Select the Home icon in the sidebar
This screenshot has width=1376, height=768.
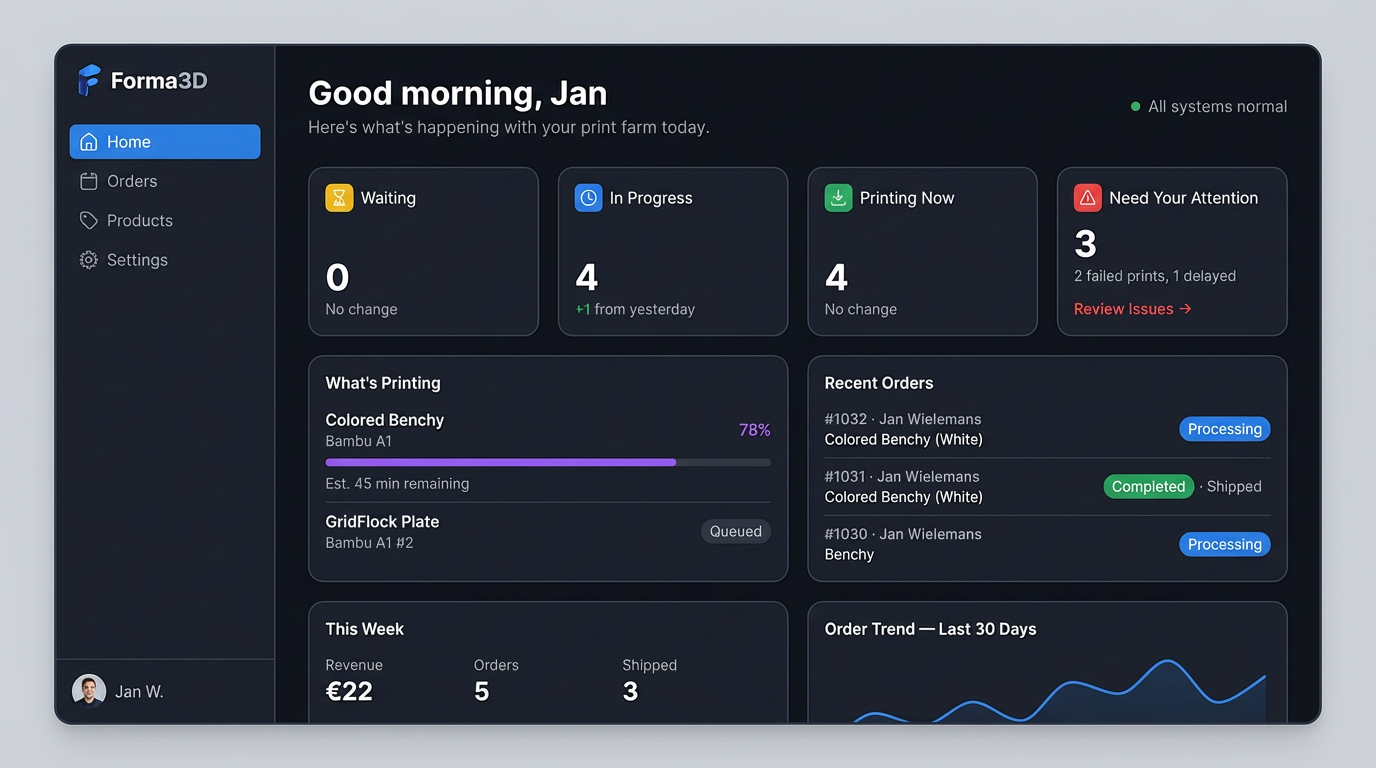click(88, 141)
